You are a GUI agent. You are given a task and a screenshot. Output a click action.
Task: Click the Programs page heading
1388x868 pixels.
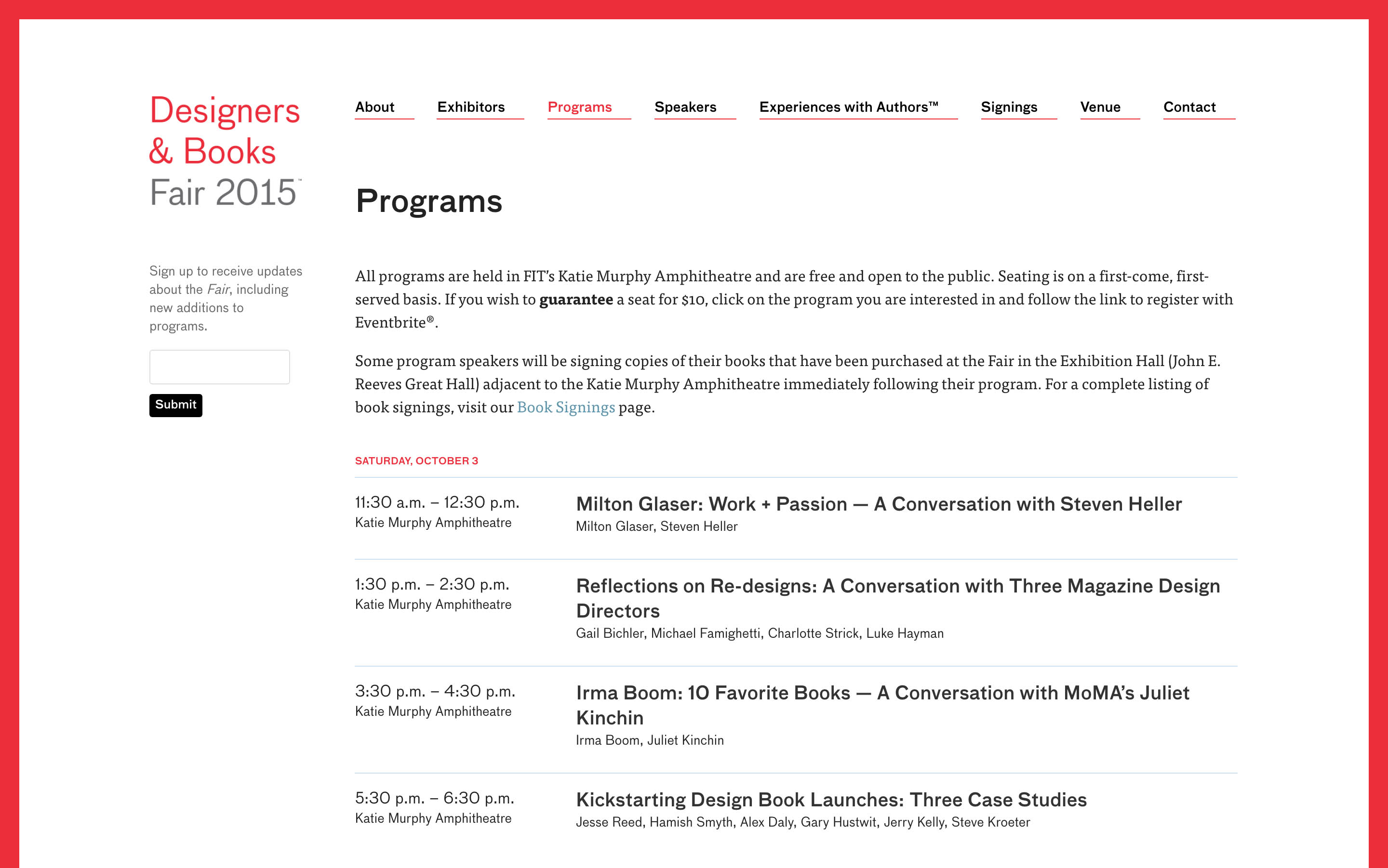coord(429,201)
